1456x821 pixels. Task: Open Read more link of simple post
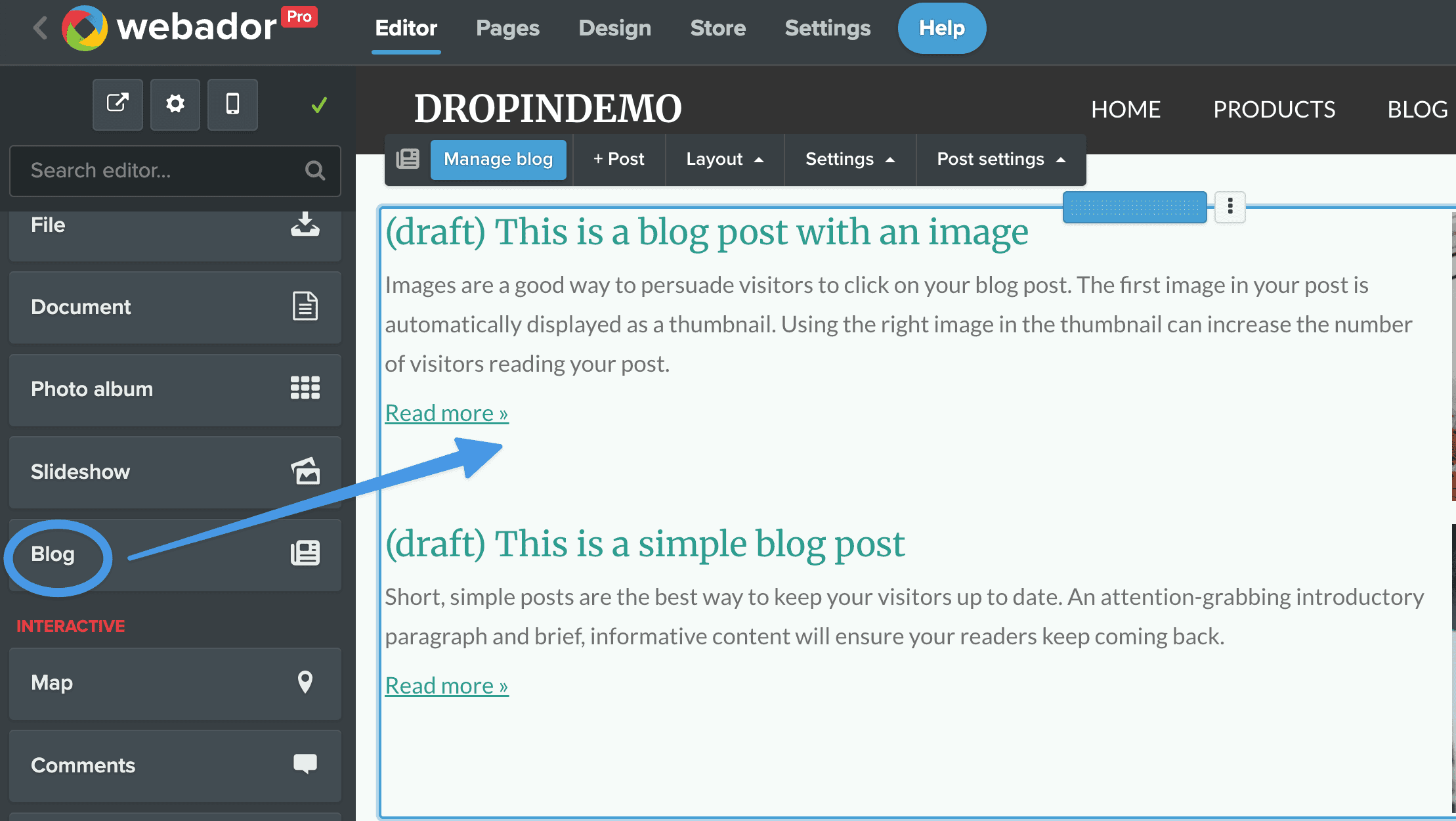(446, 686)
